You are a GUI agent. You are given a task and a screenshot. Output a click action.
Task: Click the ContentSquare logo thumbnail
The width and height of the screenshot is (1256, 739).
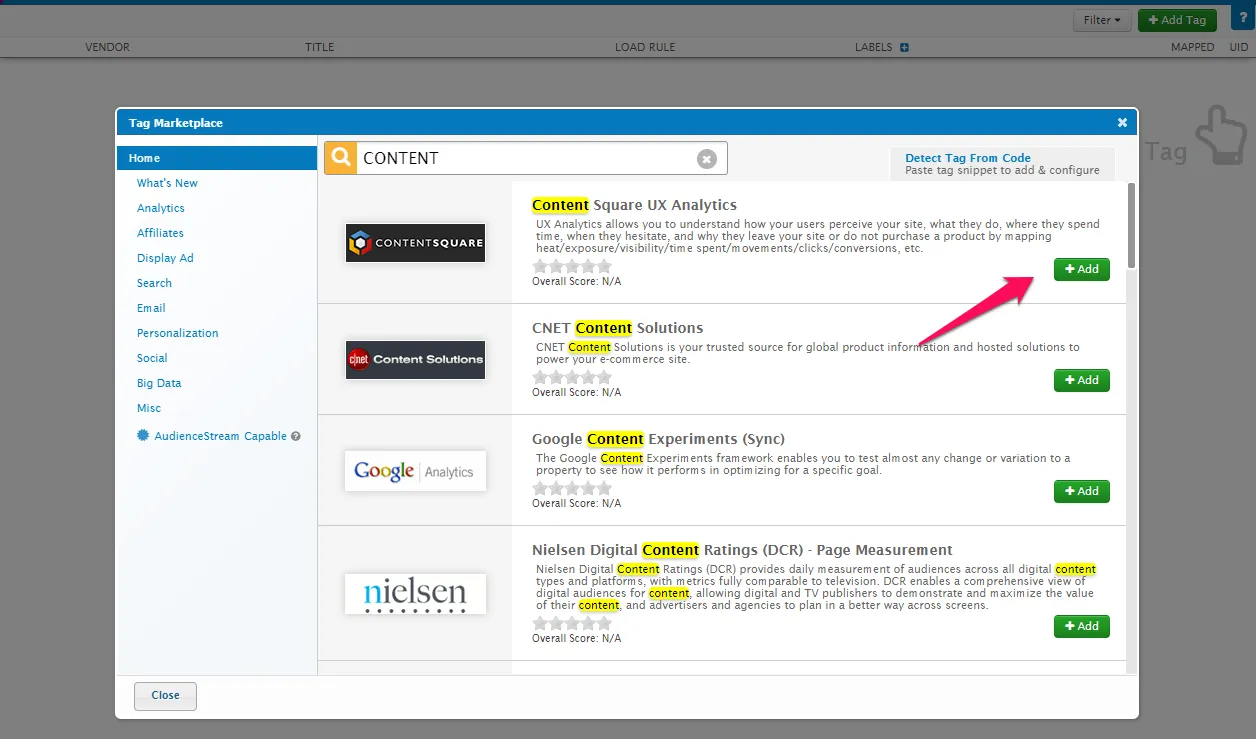click(415, 243)
